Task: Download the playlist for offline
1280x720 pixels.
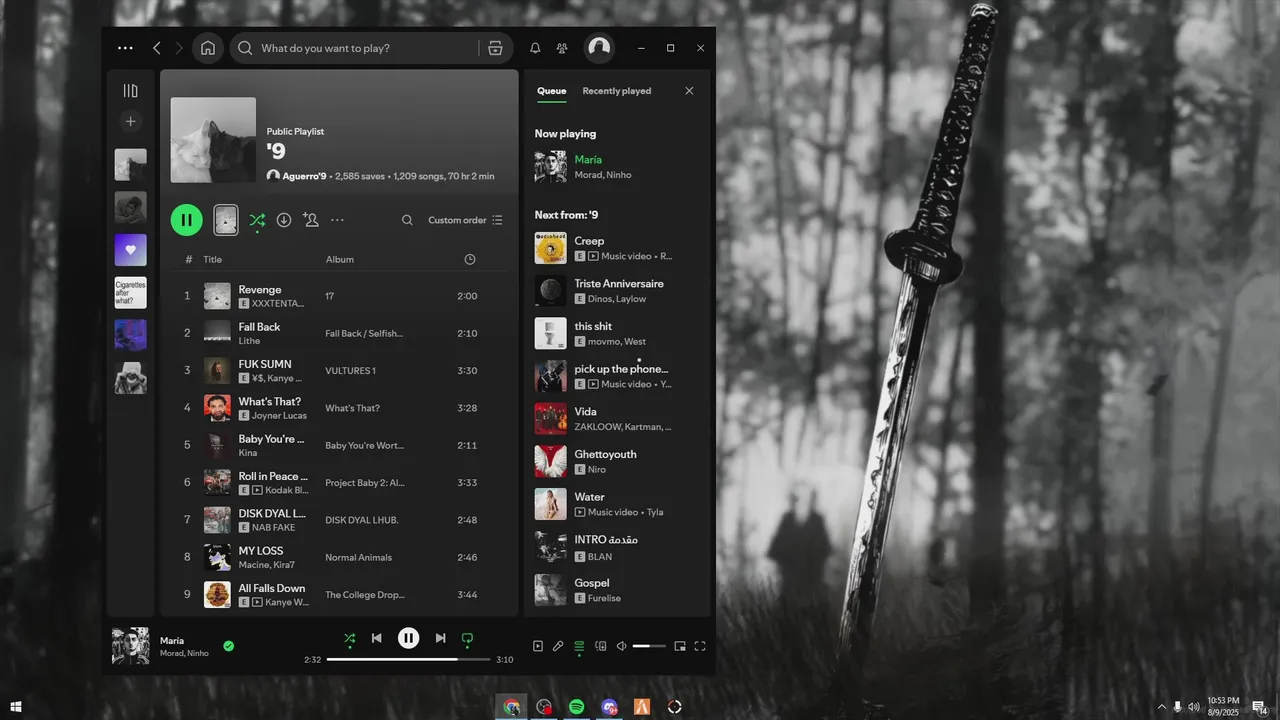Action: click(284, 220)
